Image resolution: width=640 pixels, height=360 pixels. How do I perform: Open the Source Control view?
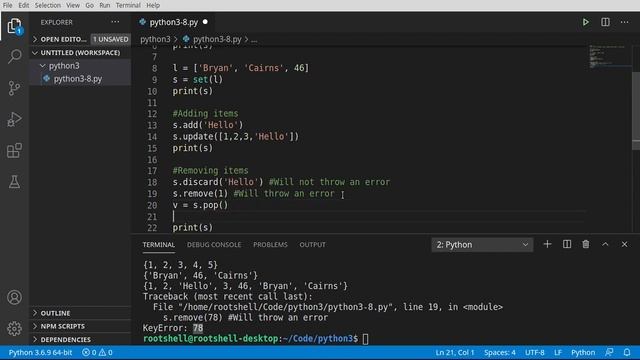pos(14,88)
